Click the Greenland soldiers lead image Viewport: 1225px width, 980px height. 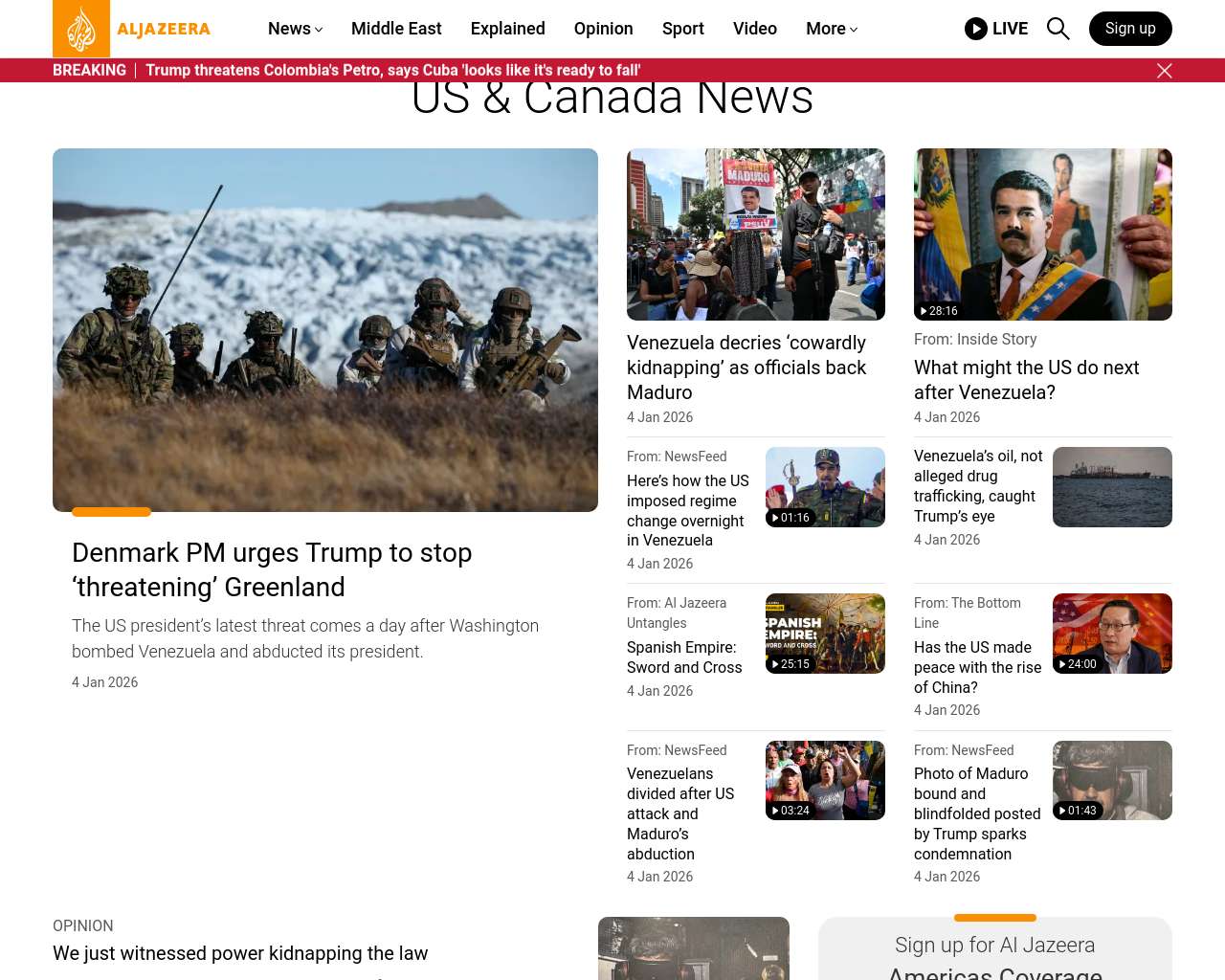[325, 330]
